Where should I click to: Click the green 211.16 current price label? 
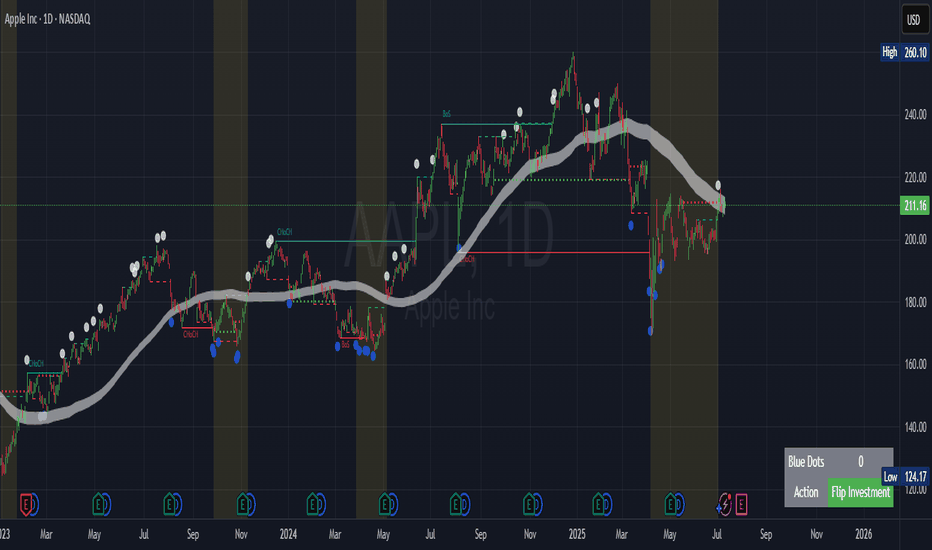click(x=915, y=206)
